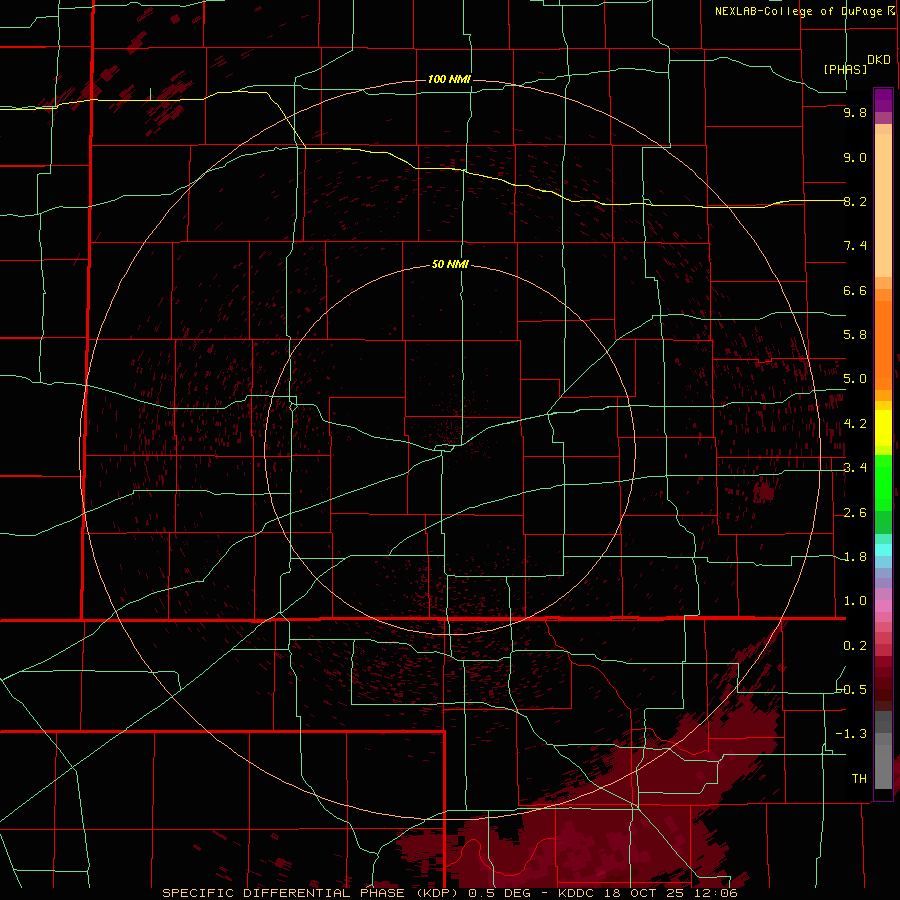The image size is (900, 900).
Task: Select the 0.2 scale value
Action: (x=855, y=646)
